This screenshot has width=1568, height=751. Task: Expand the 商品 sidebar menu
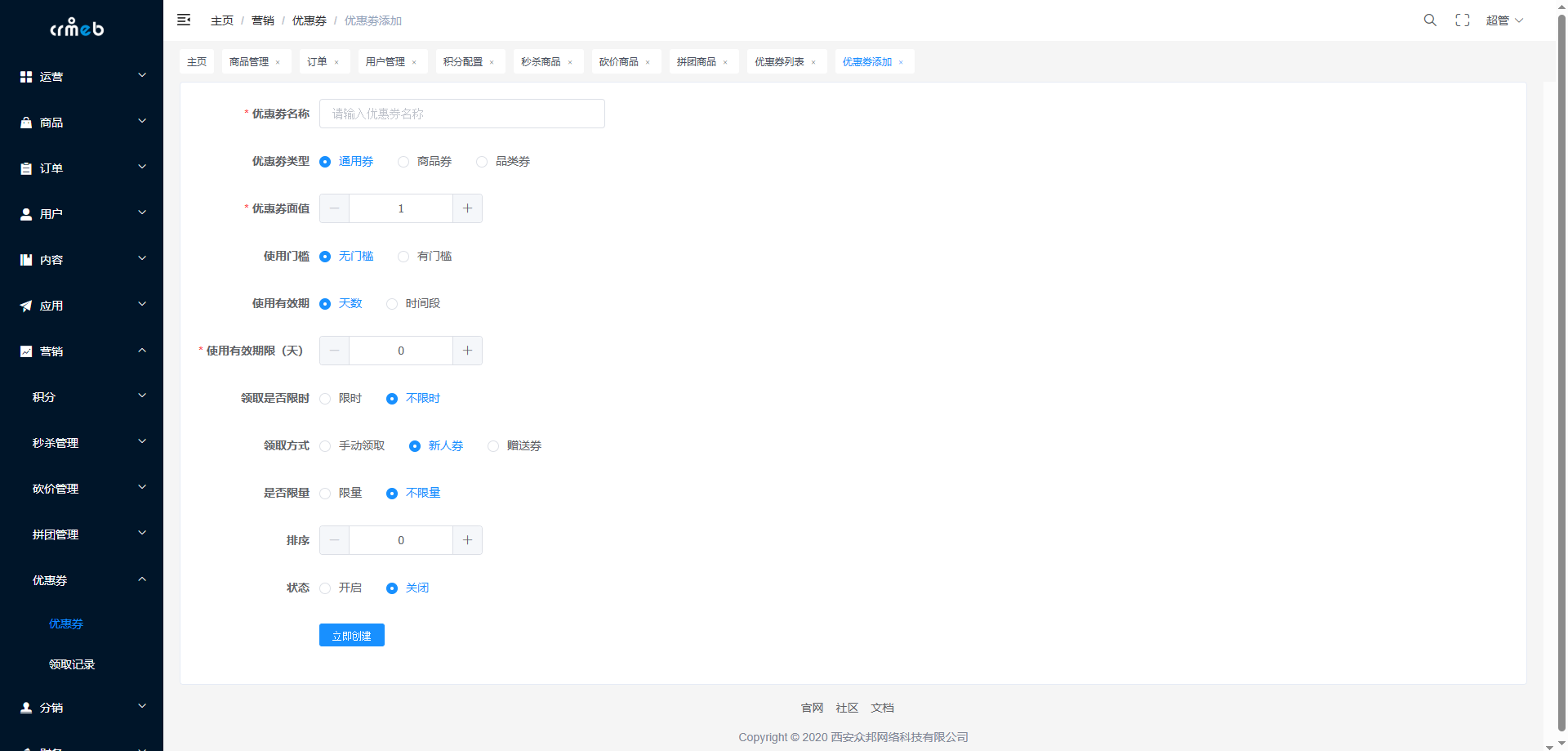click(x=82, y=123)
